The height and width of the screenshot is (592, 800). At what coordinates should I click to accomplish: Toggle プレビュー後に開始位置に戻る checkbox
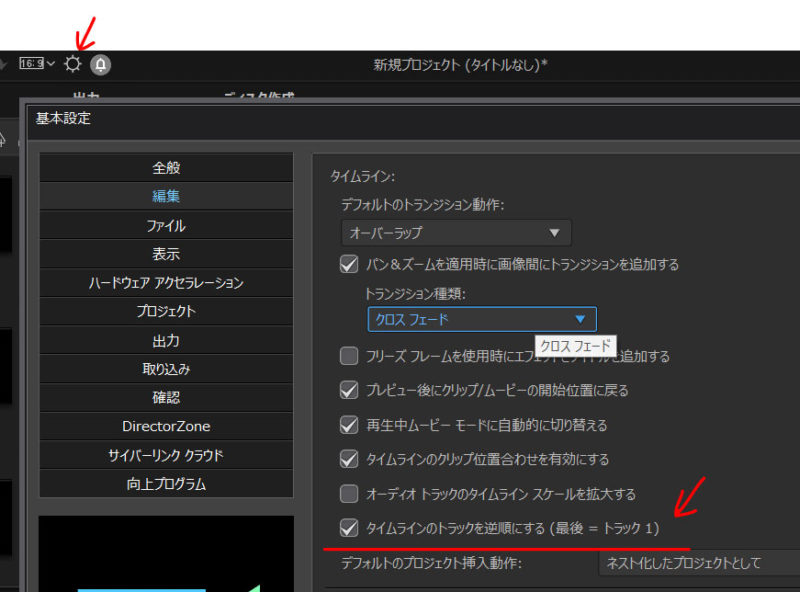tap(349, 390)
